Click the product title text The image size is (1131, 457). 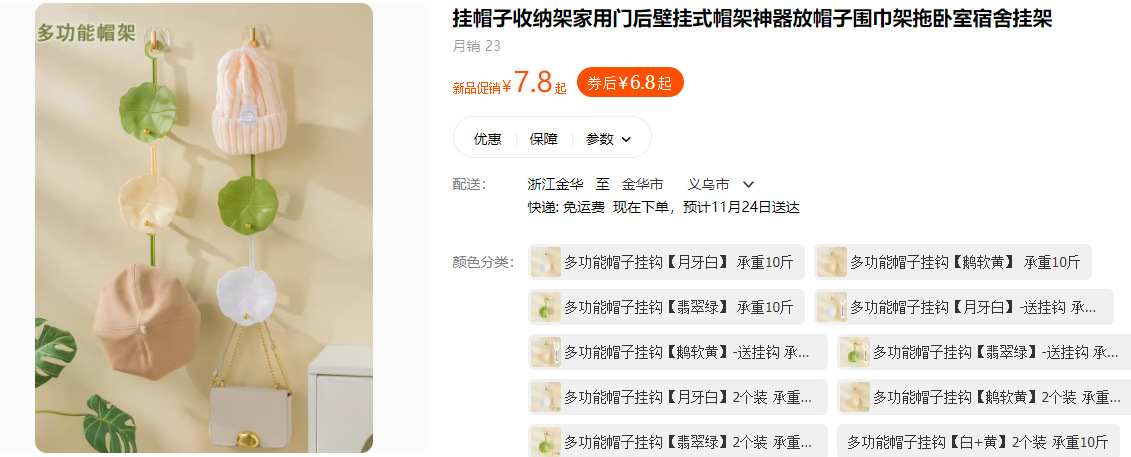click(752, 19)
